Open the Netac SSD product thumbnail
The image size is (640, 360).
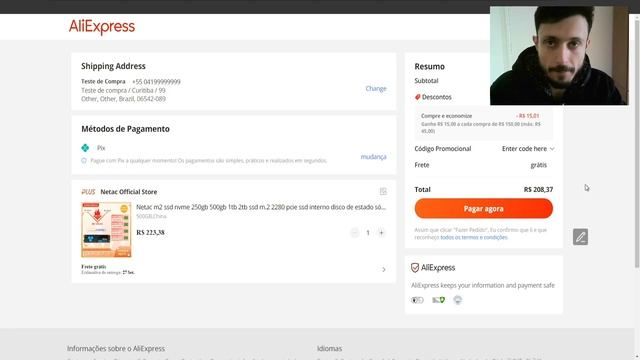(106, 230)
